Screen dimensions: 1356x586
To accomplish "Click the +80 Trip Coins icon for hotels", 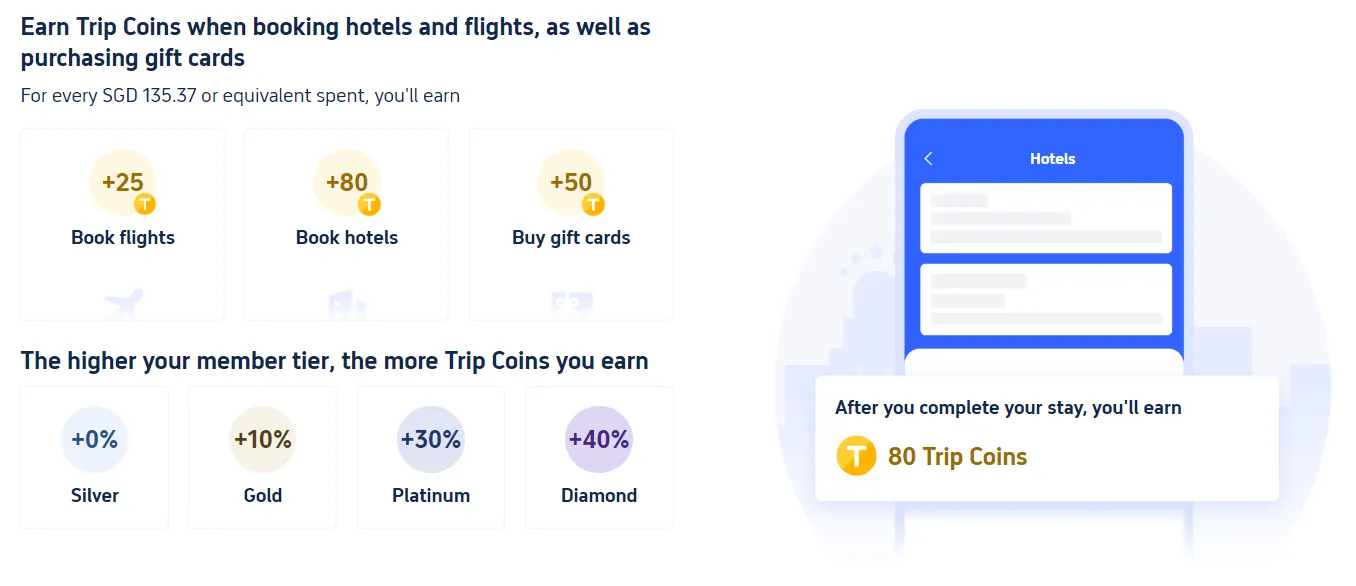I will click(346, 183).
